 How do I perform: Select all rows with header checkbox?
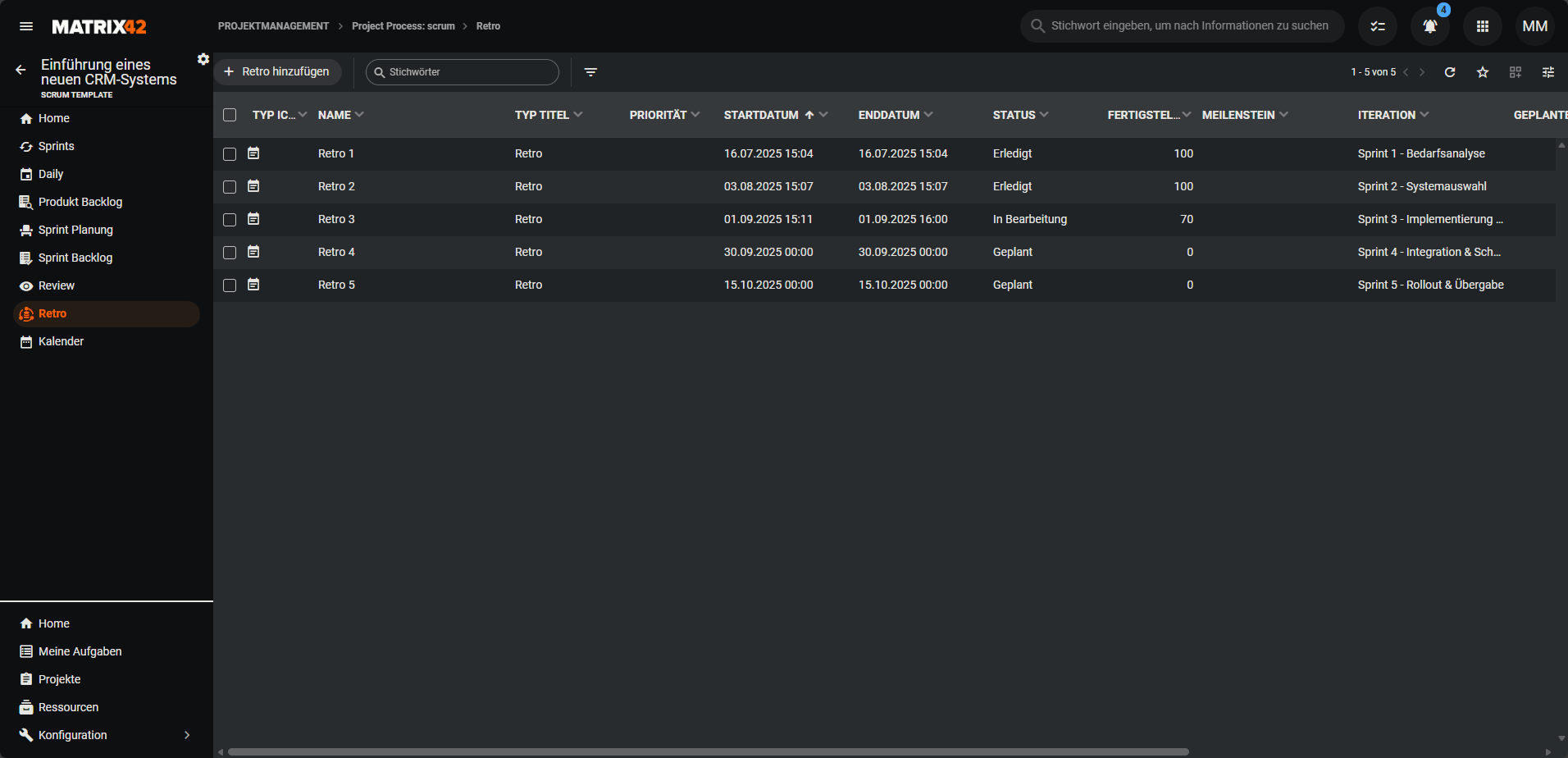230,115
